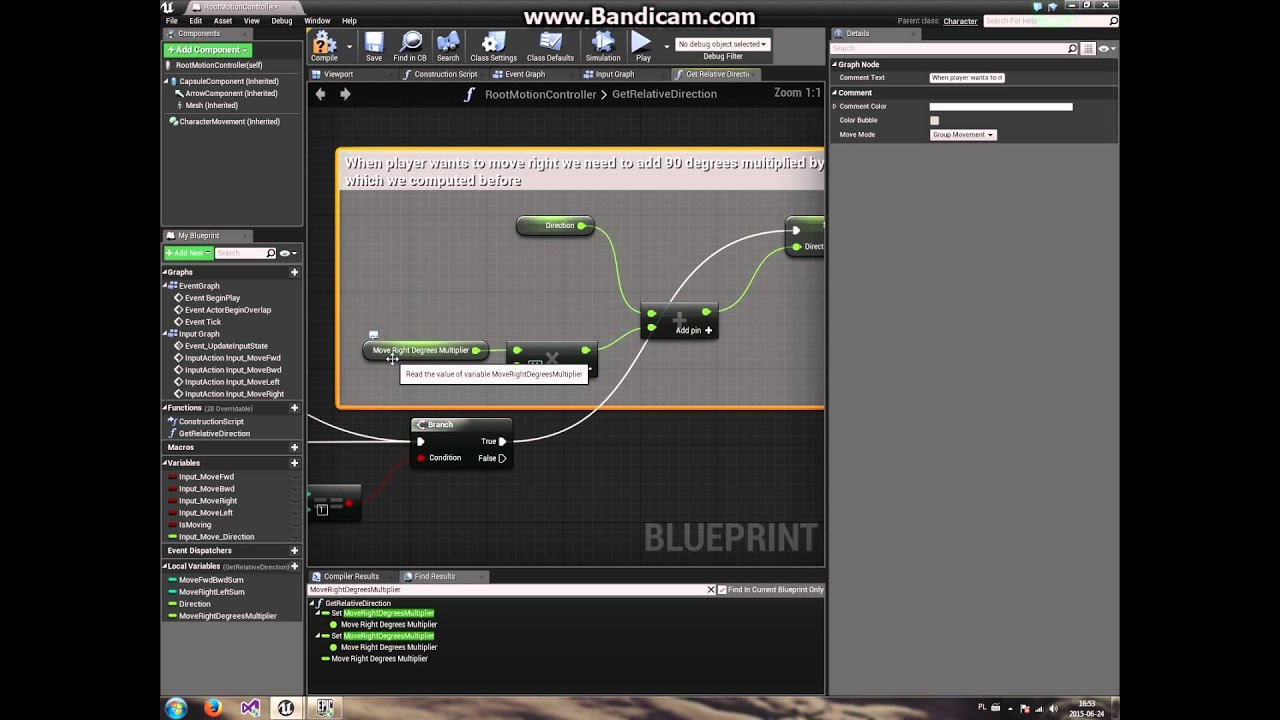Open the Move Mode Group Movement dropdown
Image resolution: width=1280 pixels, height=720 pixels.
tap(963, 134)
